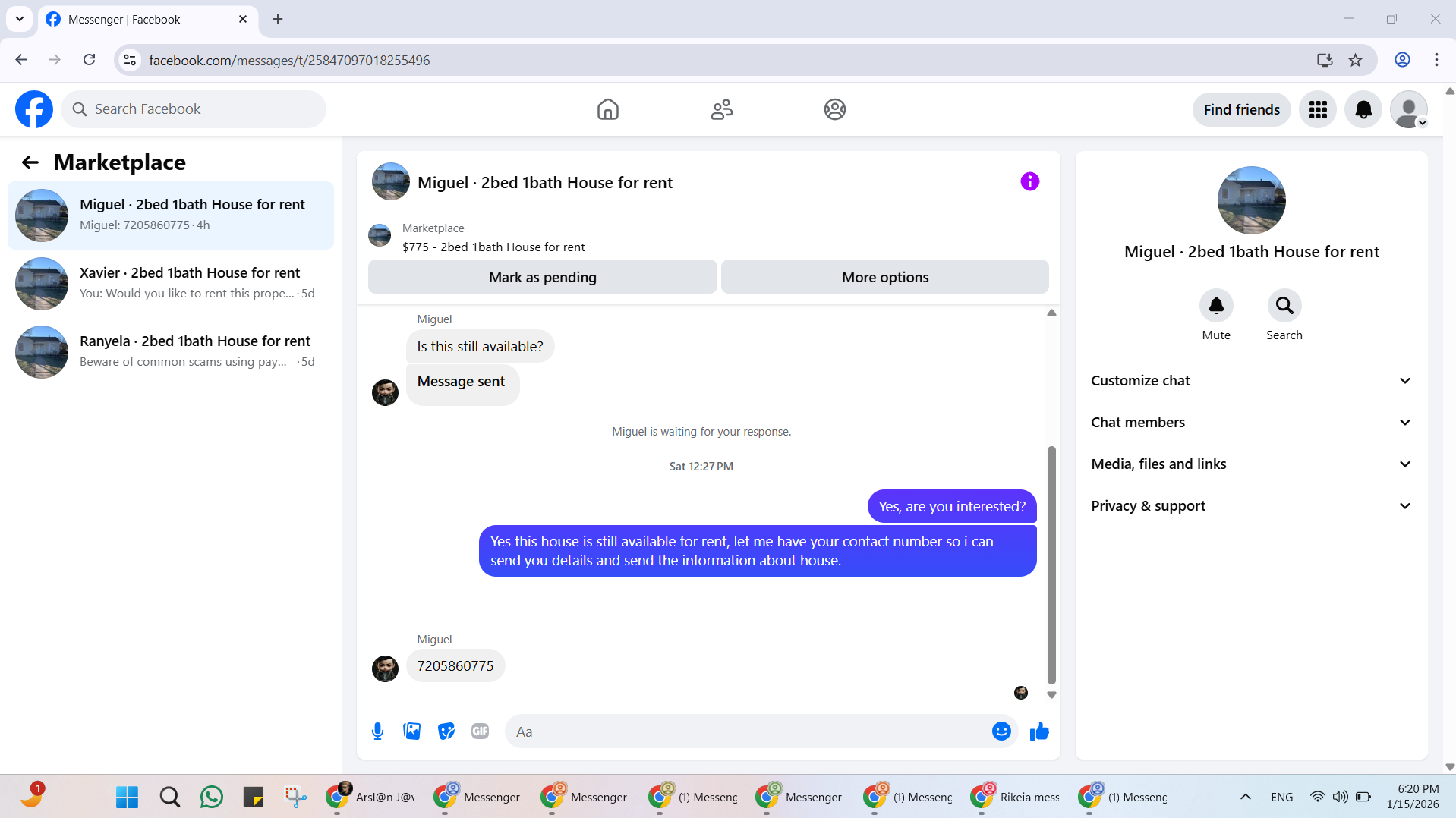
Task: Open the browser tab search dropdown
Action: coord(20,19)
